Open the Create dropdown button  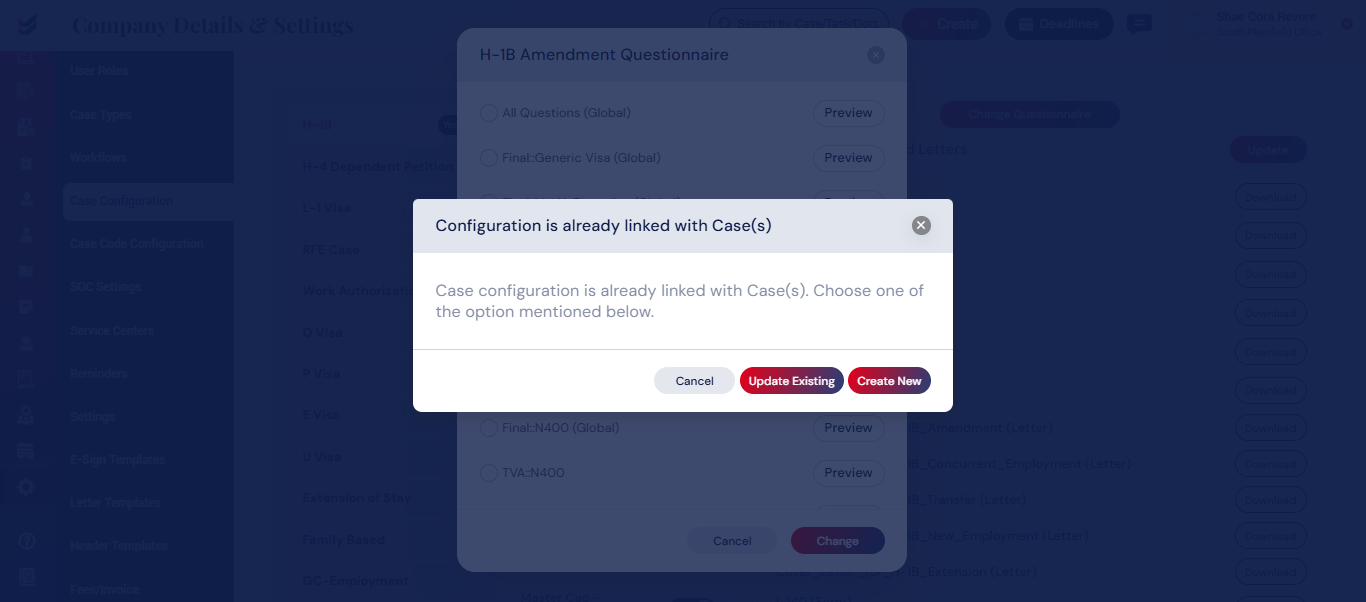(x=946, y=24)
